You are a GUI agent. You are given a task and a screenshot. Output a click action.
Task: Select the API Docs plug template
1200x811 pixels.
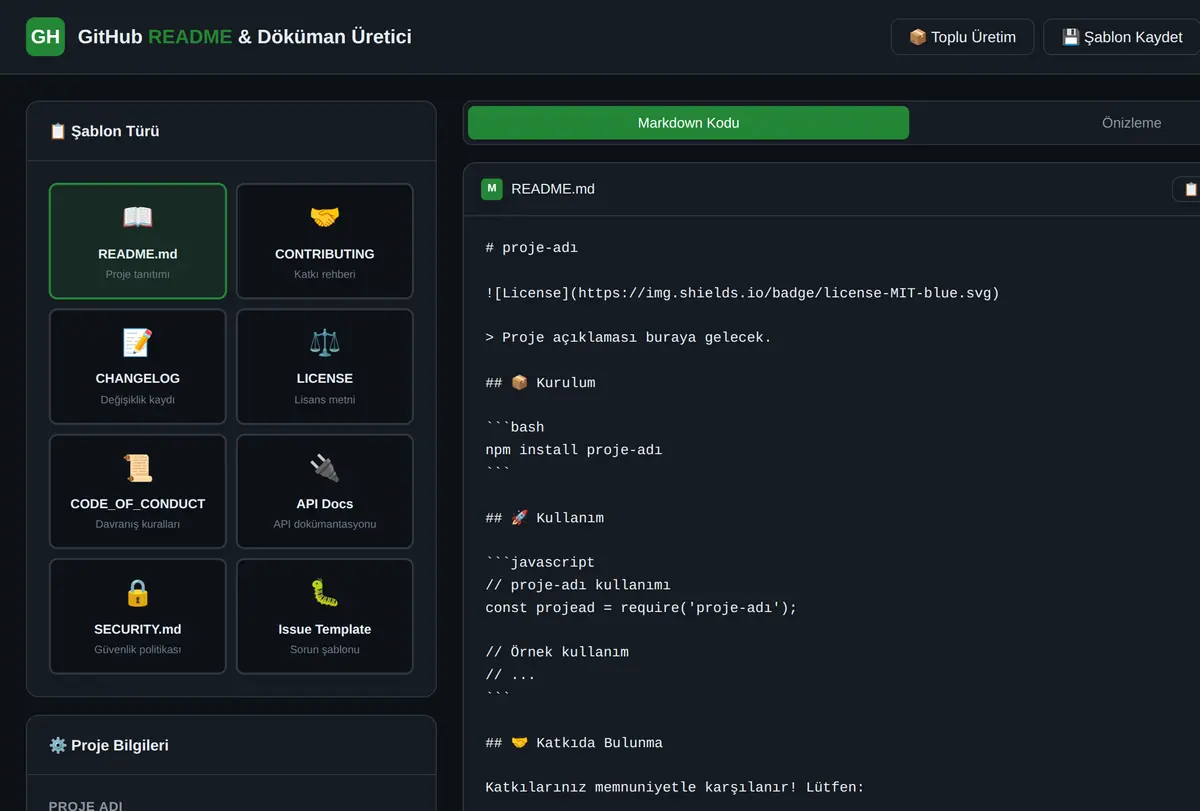(325, 491)
